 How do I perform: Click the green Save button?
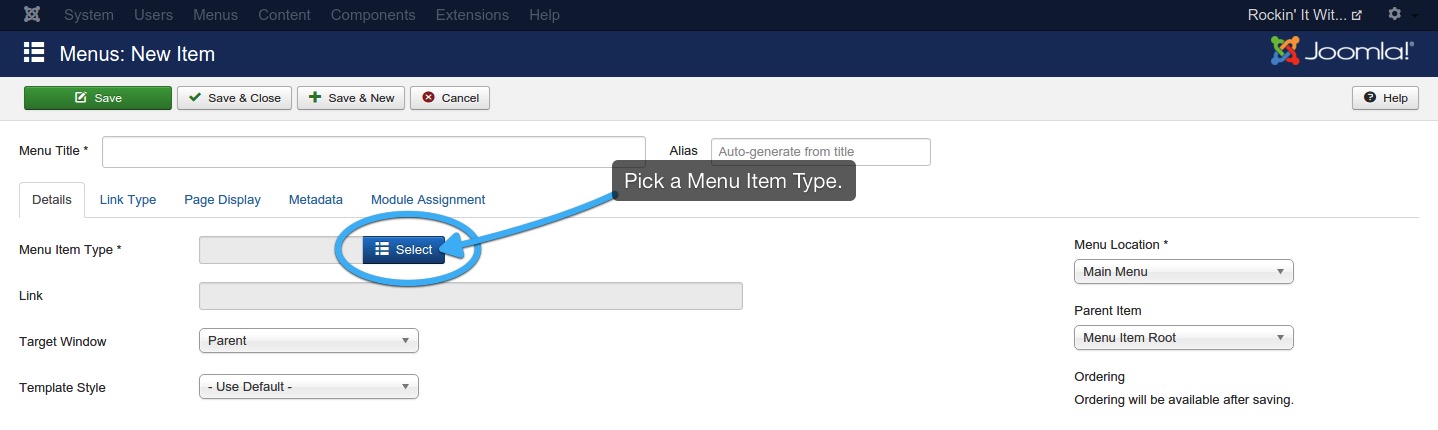coord(98,98)
